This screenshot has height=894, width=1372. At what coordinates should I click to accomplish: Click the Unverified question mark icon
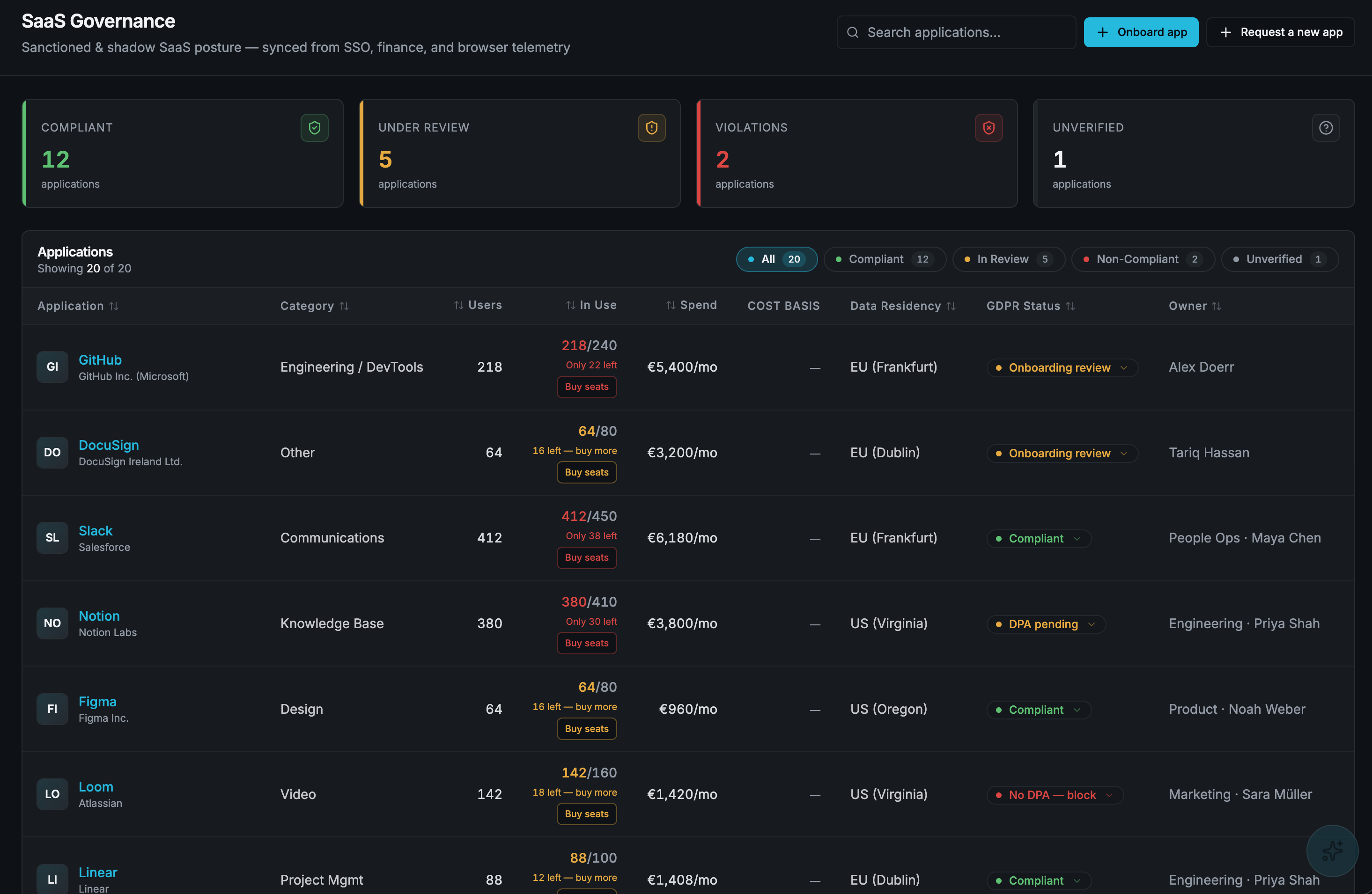click(1326, 127)
